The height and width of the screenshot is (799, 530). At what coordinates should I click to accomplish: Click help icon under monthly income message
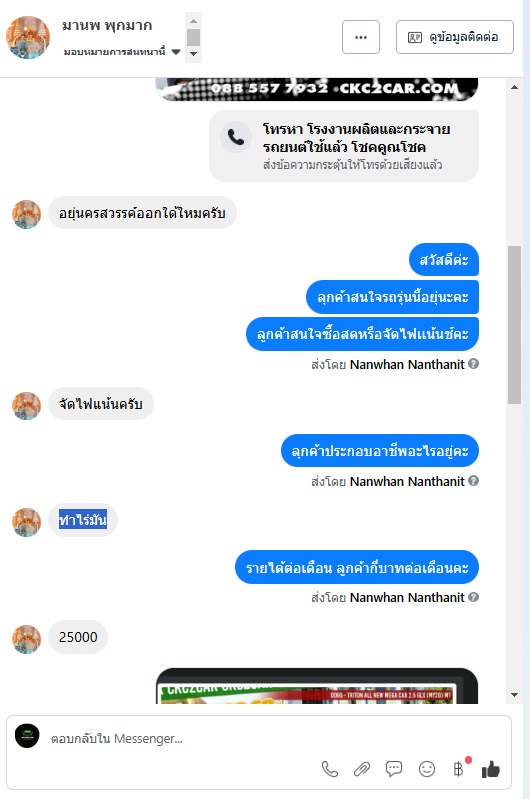473,597
